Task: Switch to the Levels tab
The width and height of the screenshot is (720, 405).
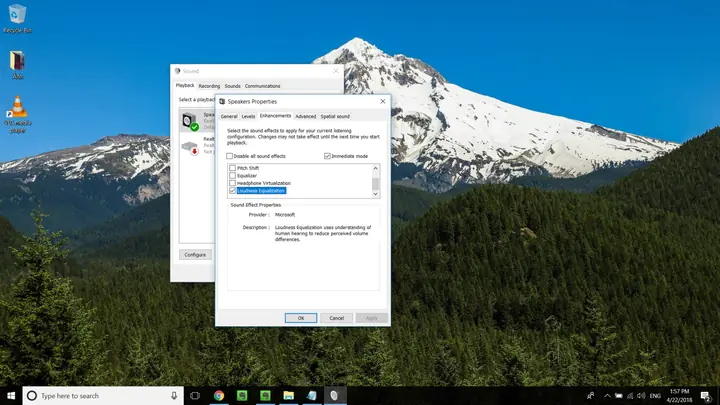Action: pyautogui.click(x=248, y=116)
